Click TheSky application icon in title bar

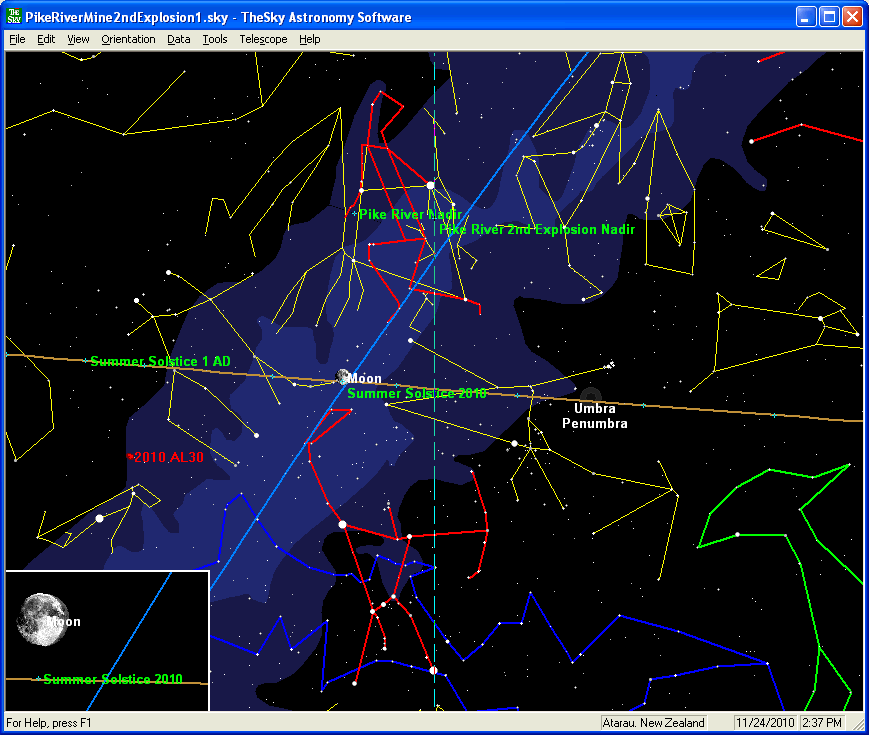pos(15,17)
